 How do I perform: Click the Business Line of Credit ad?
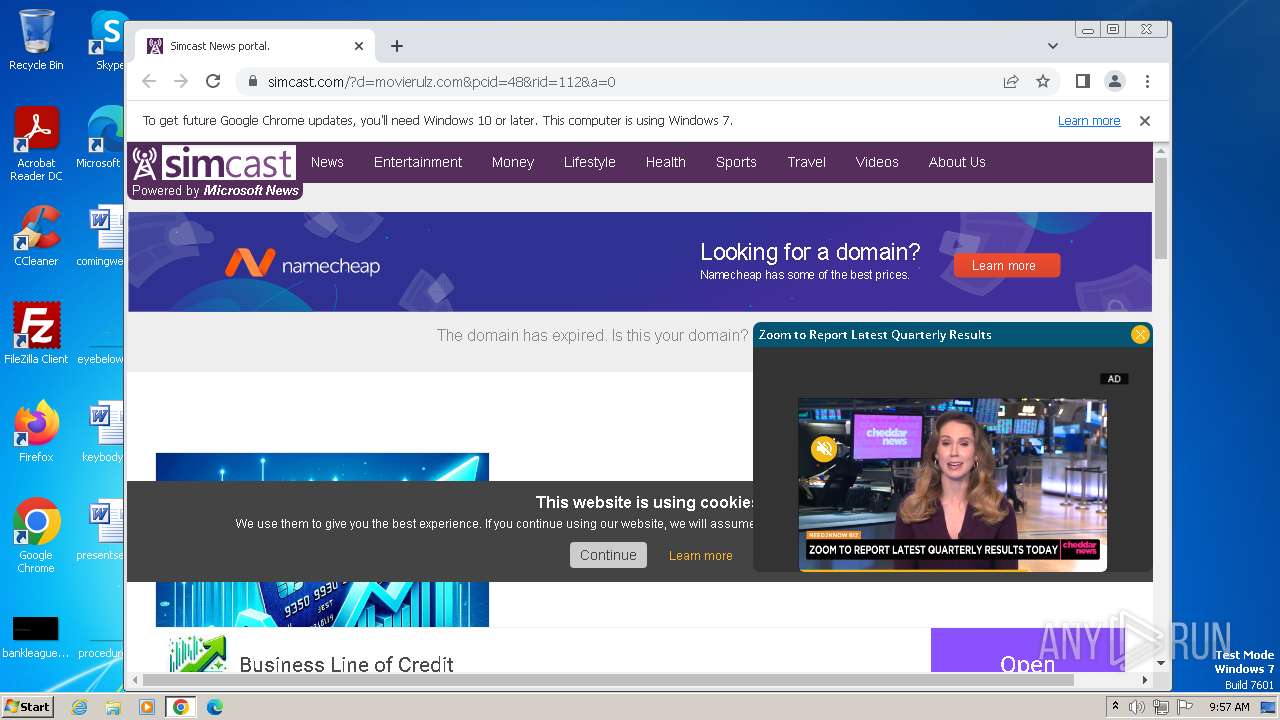click(x=346, y=664)
